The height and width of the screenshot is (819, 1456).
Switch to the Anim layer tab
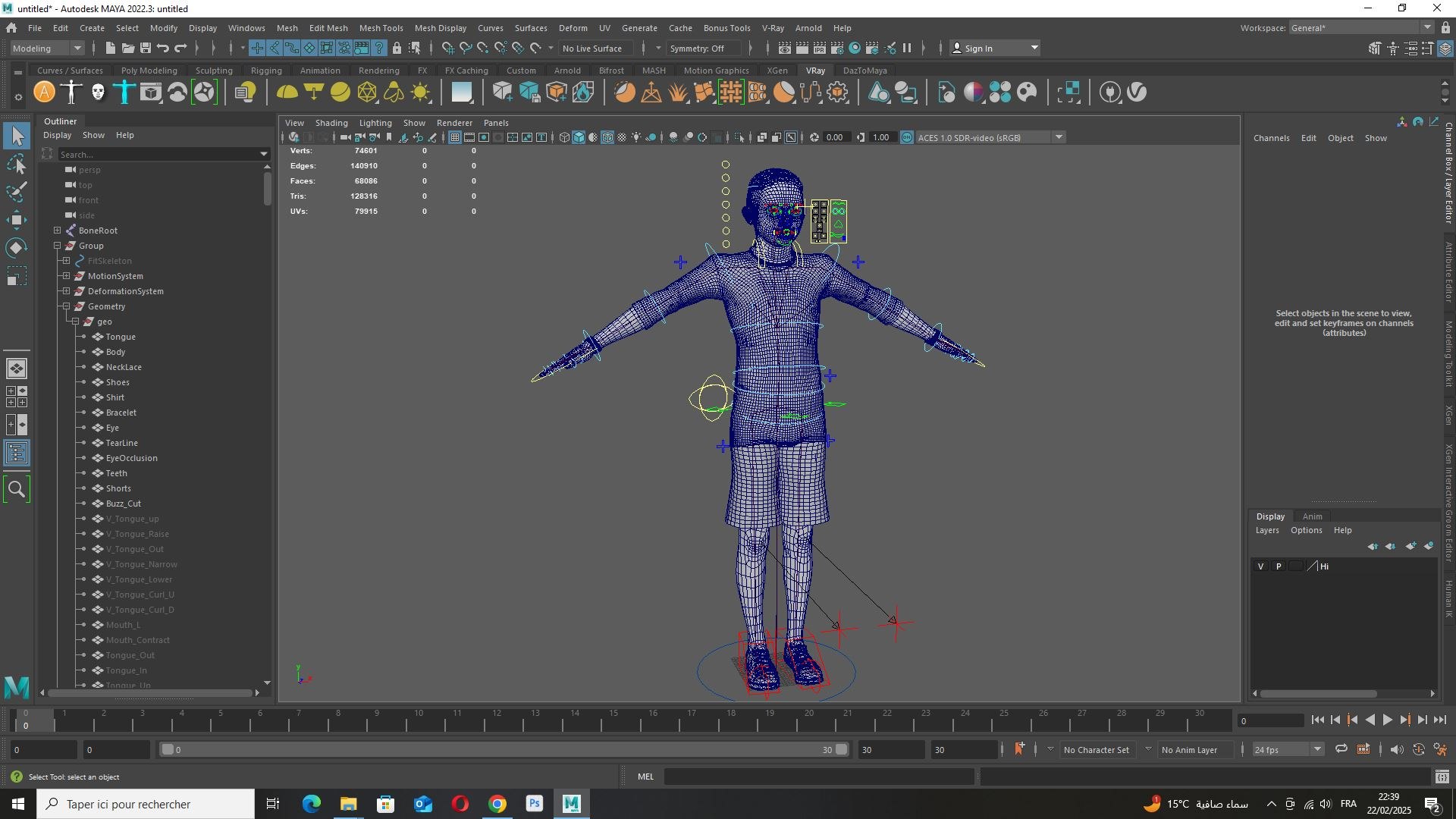pyautogui.click(x=1312, y=516)
